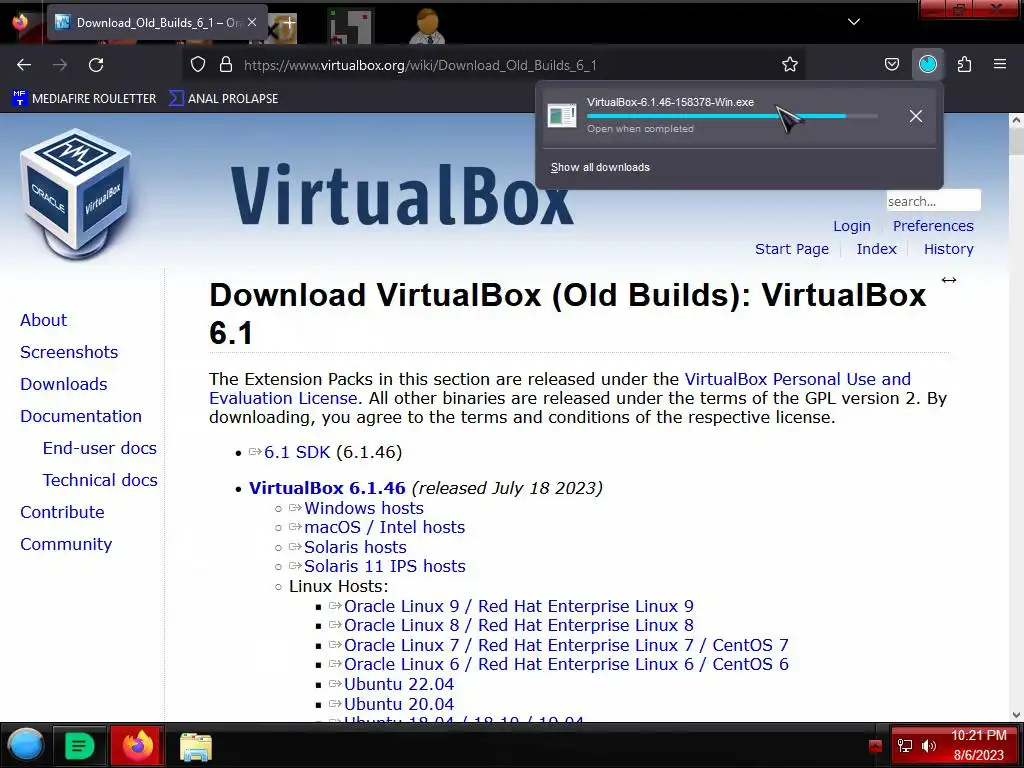The width and height of the screenshot is (1024, 768).
Task: Click the red tray notification icon
Action: point(875,746)
